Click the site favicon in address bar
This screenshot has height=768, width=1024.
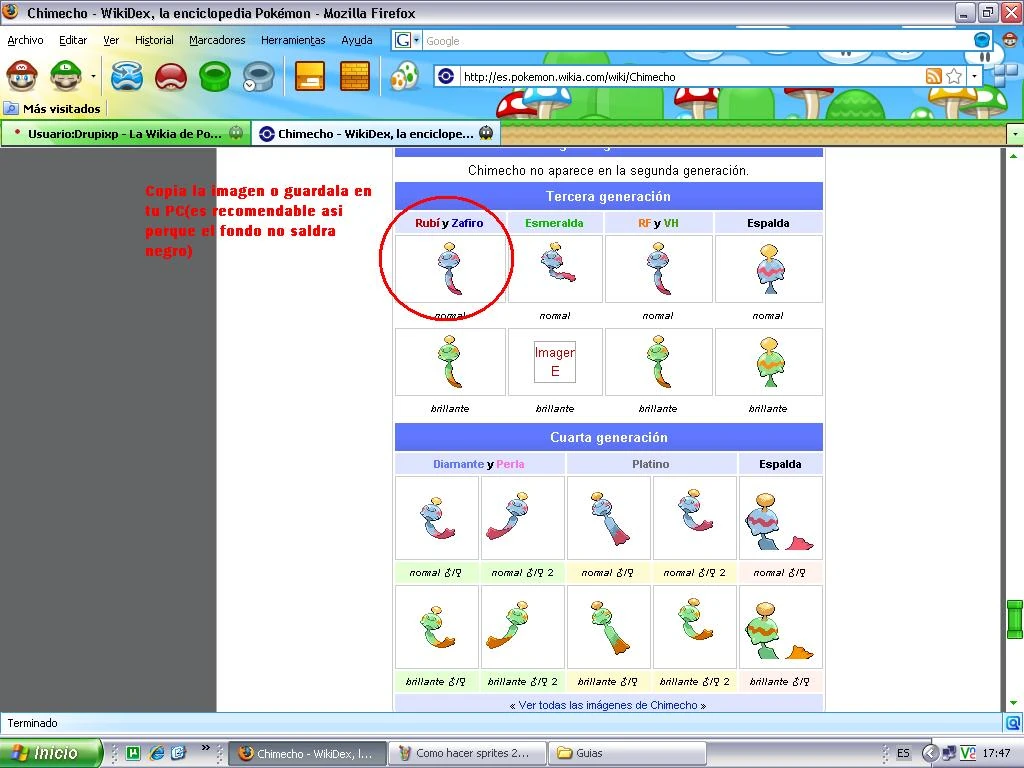tap(446, 76)
